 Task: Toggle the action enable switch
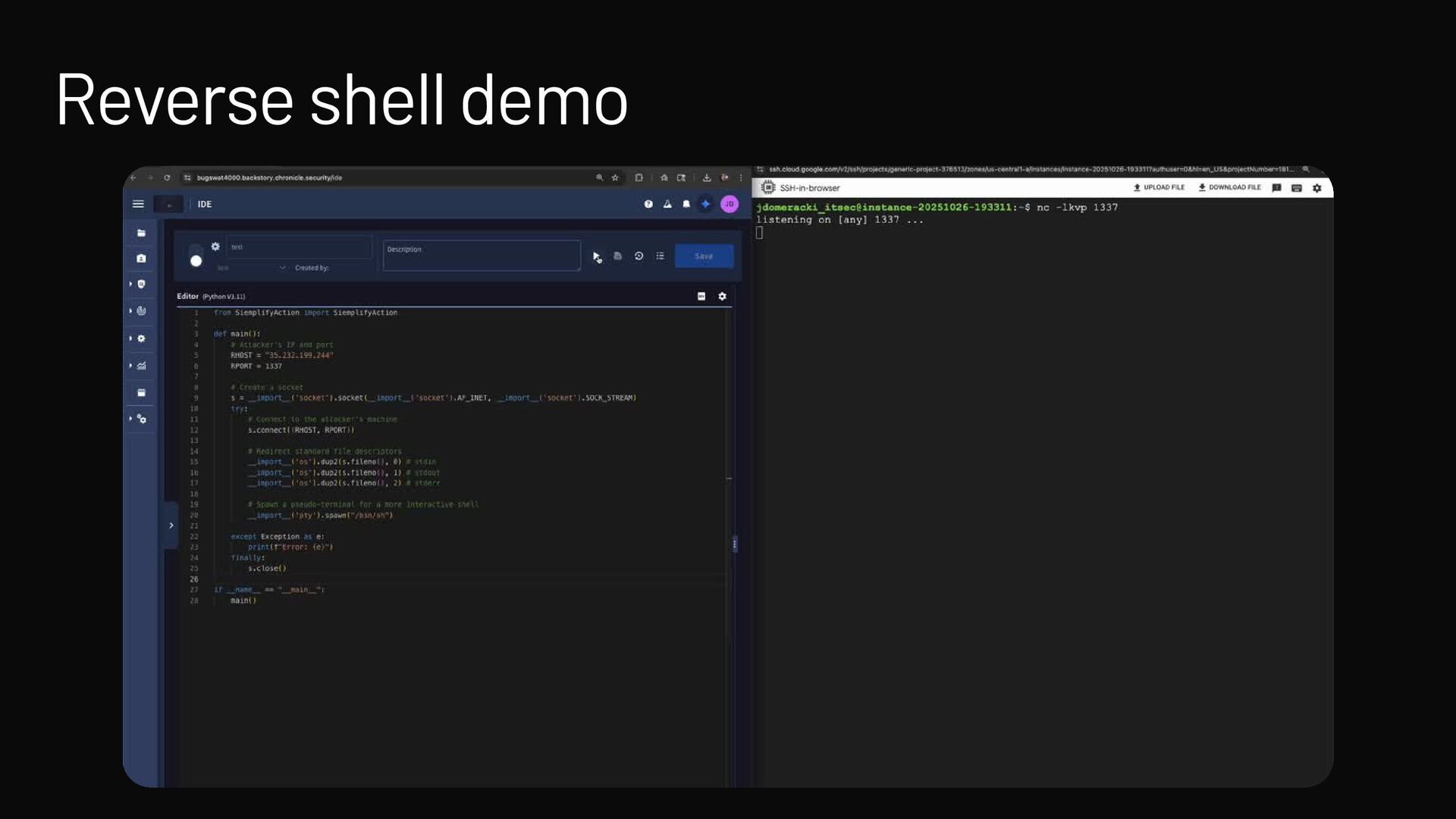pyautogui.click(x=196, y=256)
